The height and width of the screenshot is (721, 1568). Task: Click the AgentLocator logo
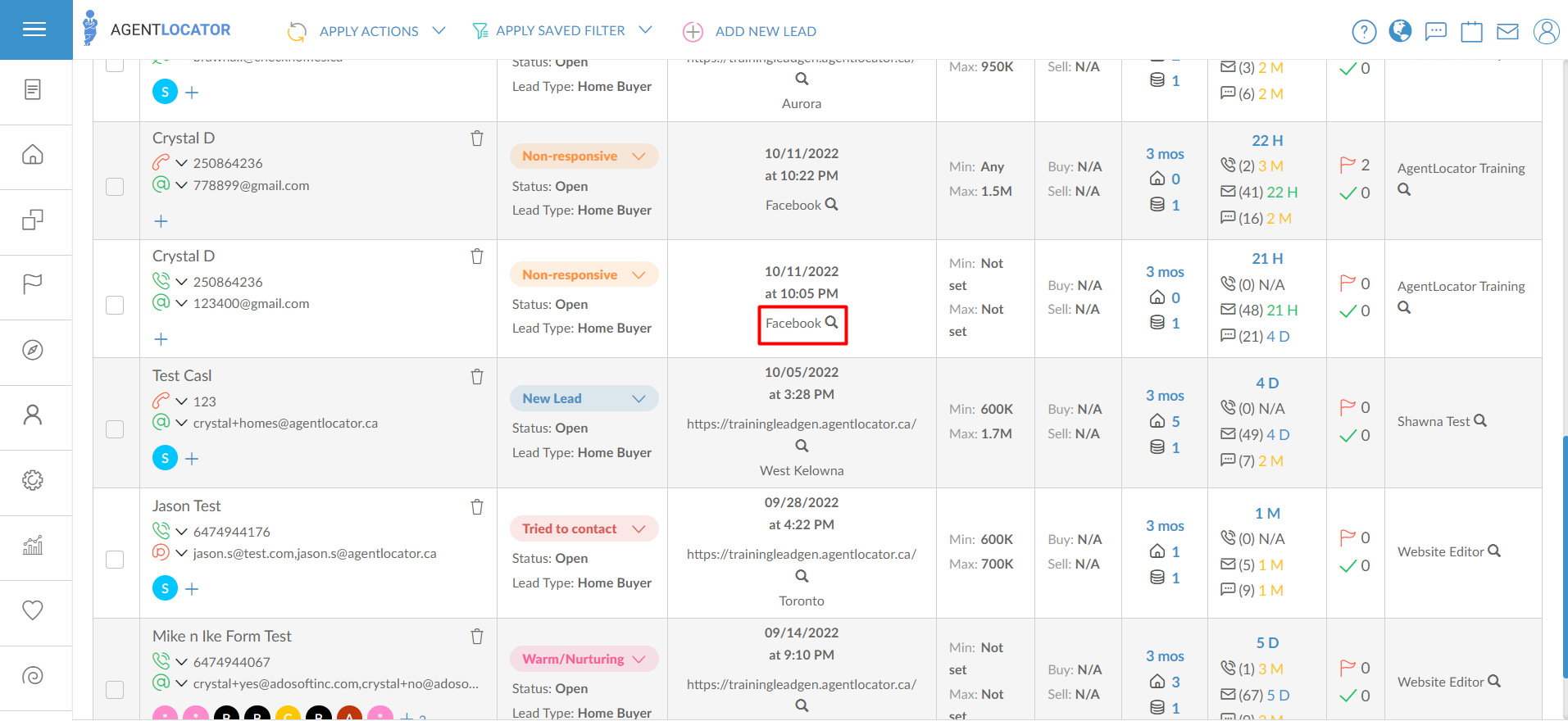click(157, 29)
